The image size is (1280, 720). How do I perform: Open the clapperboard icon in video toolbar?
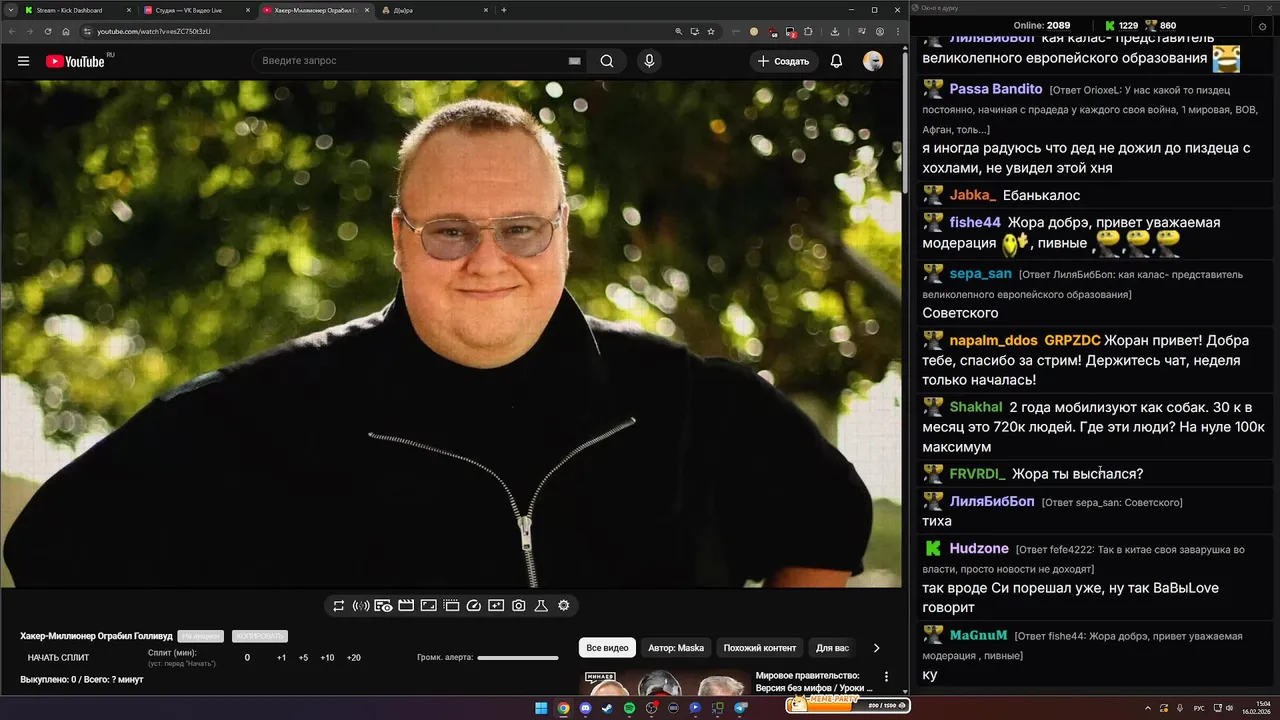(x=406, y=605)
